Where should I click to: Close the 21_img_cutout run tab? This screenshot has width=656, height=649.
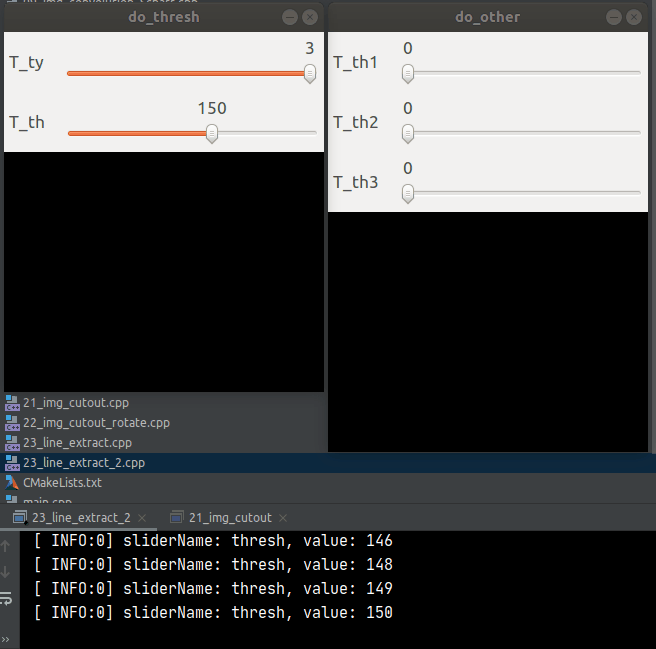[x=283, y=518]
